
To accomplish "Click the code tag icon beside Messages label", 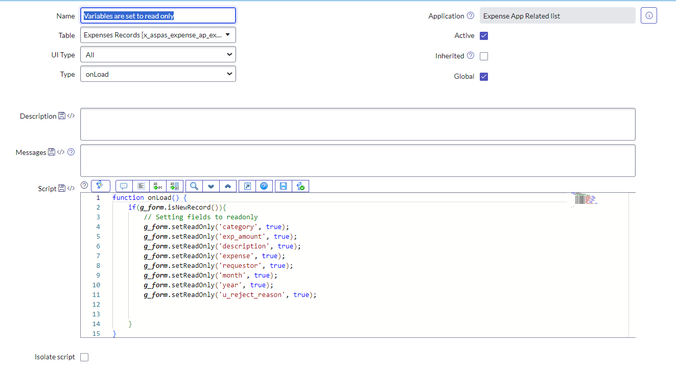I will (61, 152).
